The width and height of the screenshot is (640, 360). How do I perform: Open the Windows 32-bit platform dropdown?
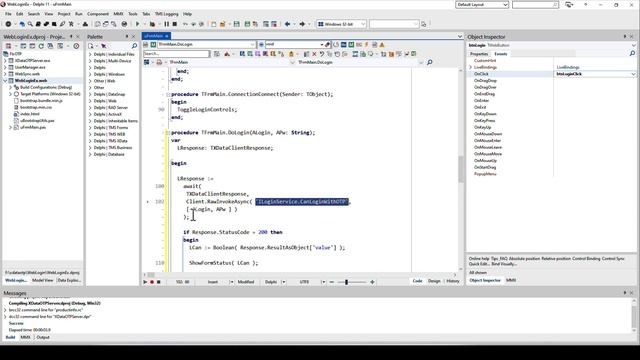(x=341, y=24)
